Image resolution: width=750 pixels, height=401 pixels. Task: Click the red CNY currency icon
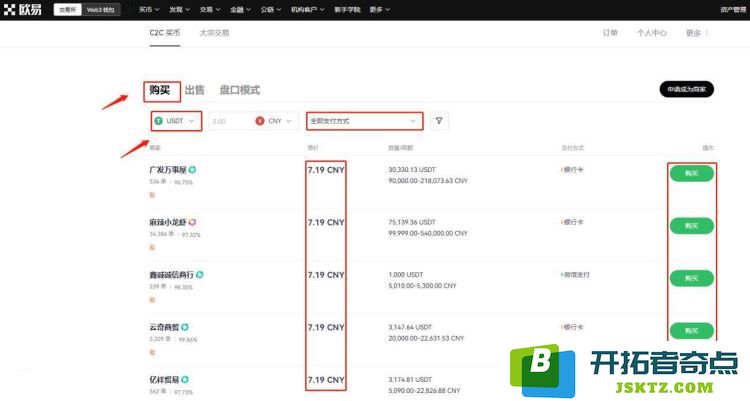pos(260,121)
